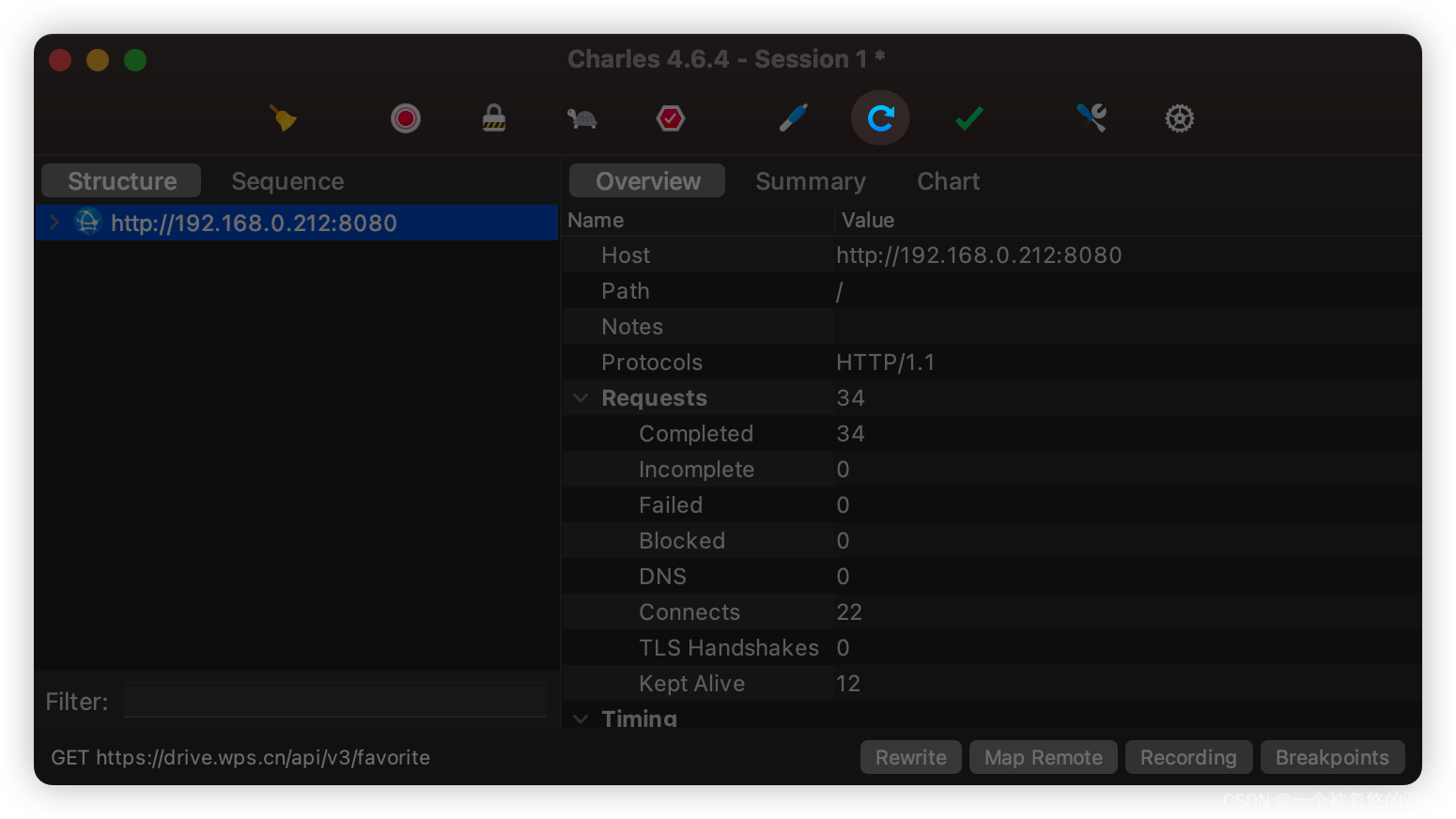Toggle SSL proxying padlock icon
Screen dimensions: 1456x819
tap(494, 118)
